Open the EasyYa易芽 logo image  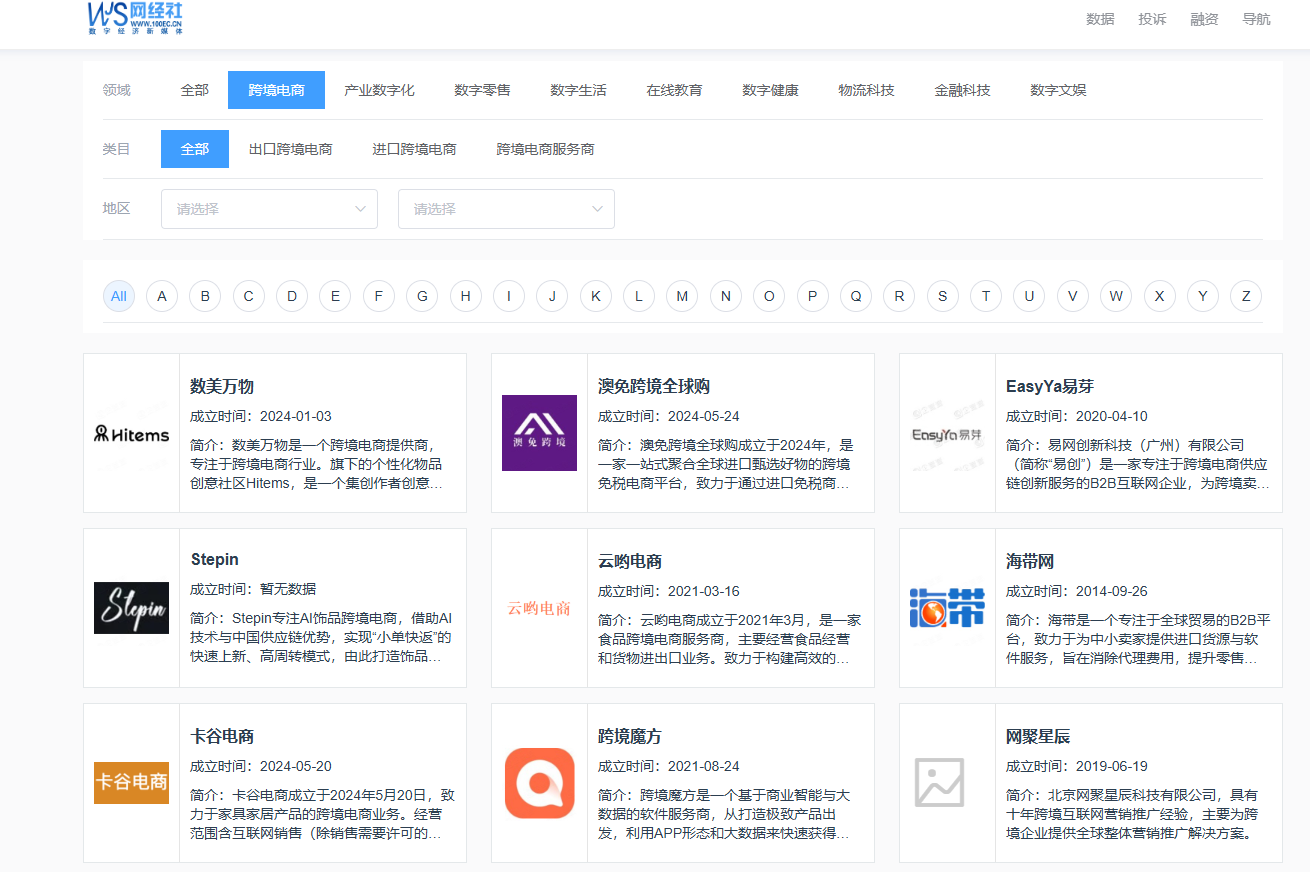[947, 434]
